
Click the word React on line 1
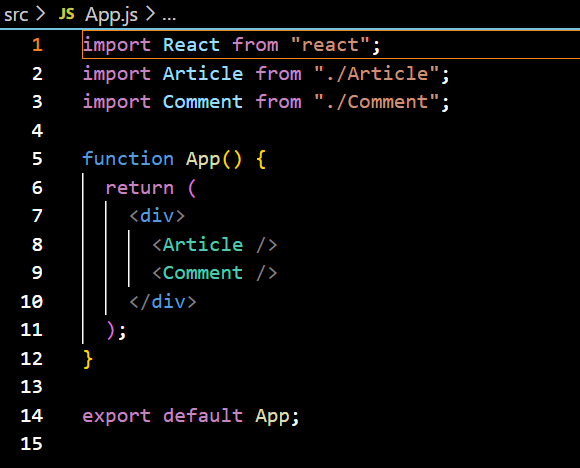click(x=191, y=45)
